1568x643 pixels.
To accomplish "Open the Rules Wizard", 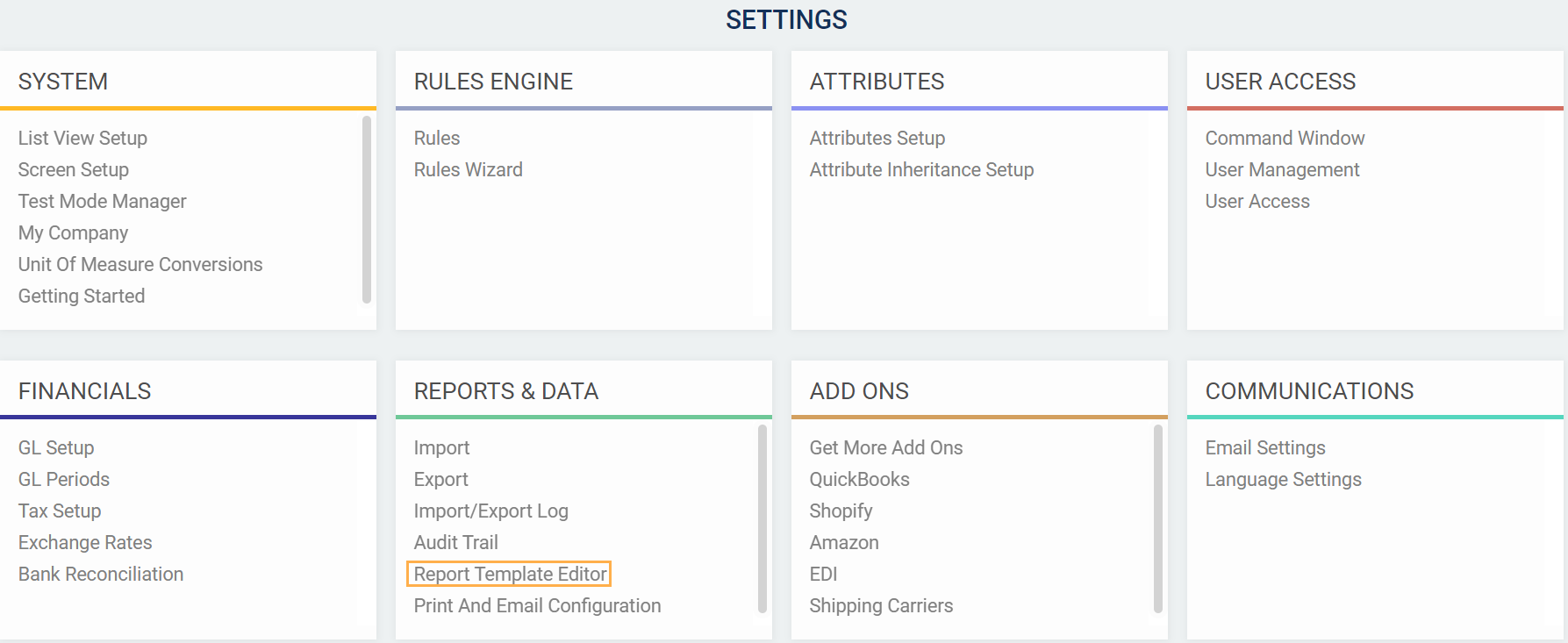I will click(x=468, y=169).
